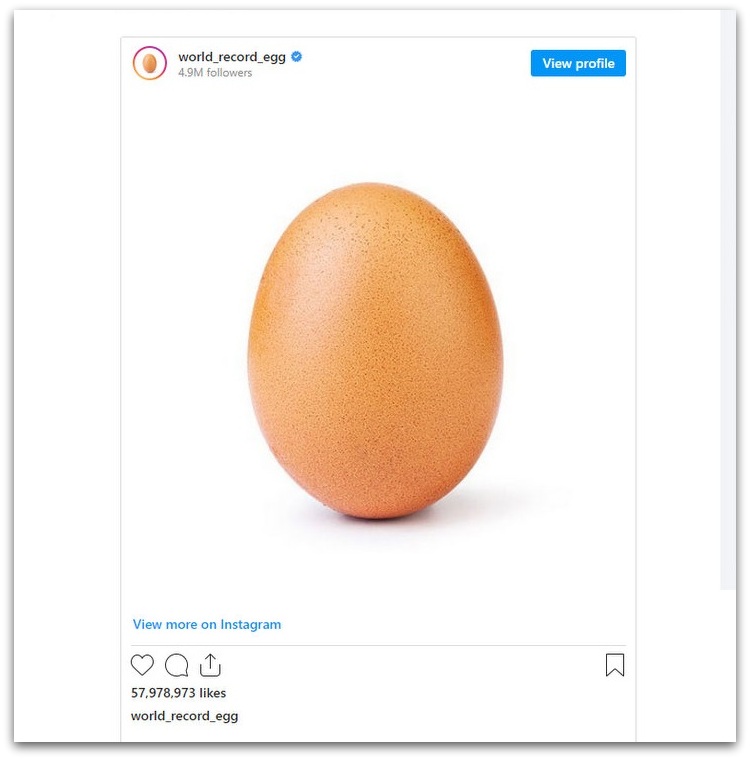Open comments with the speech bubble icon
The height and width of the screenshot is (760, 750).
(176, 665)
